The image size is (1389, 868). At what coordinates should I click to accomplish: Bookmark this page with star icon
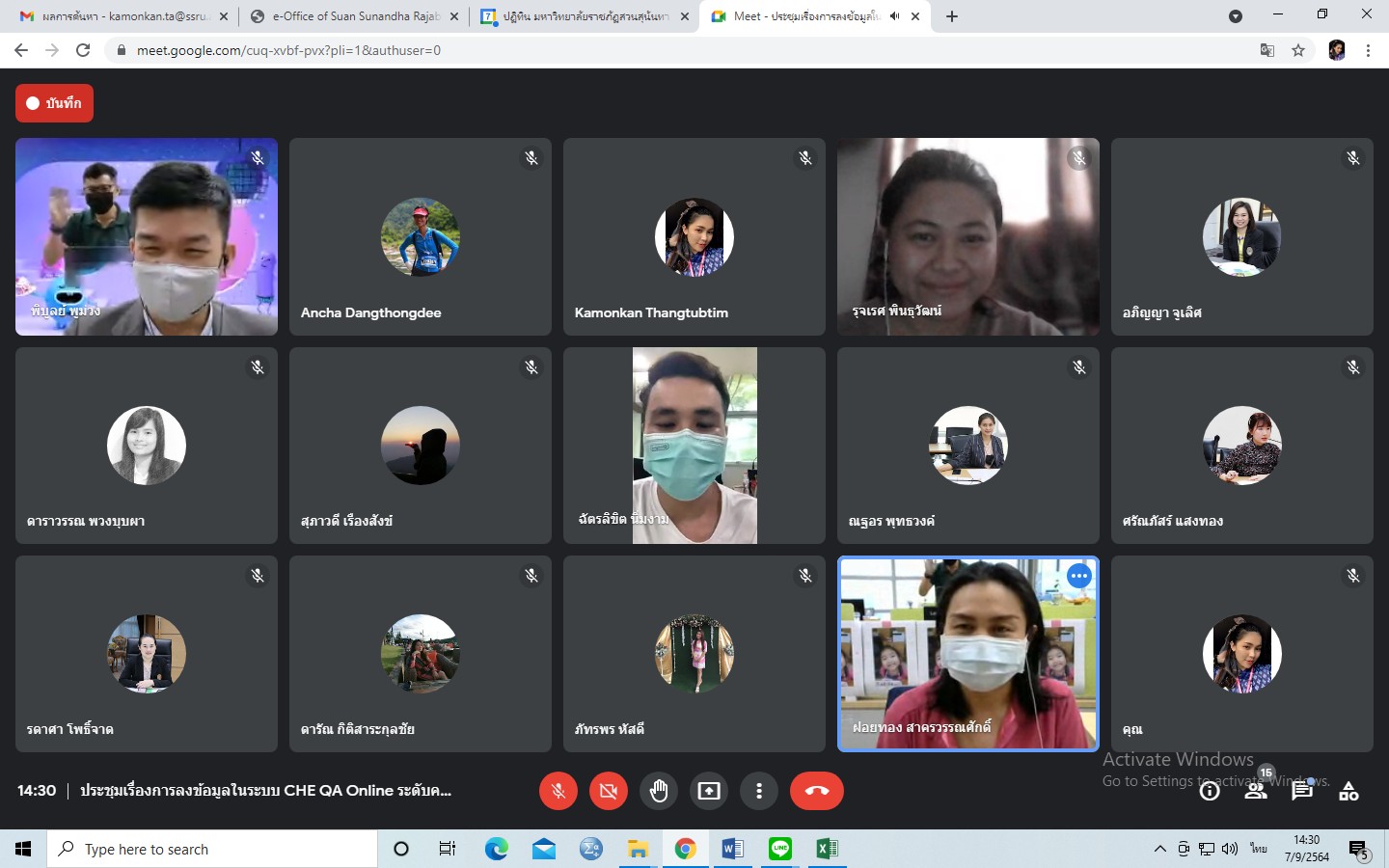point(1298,50)
